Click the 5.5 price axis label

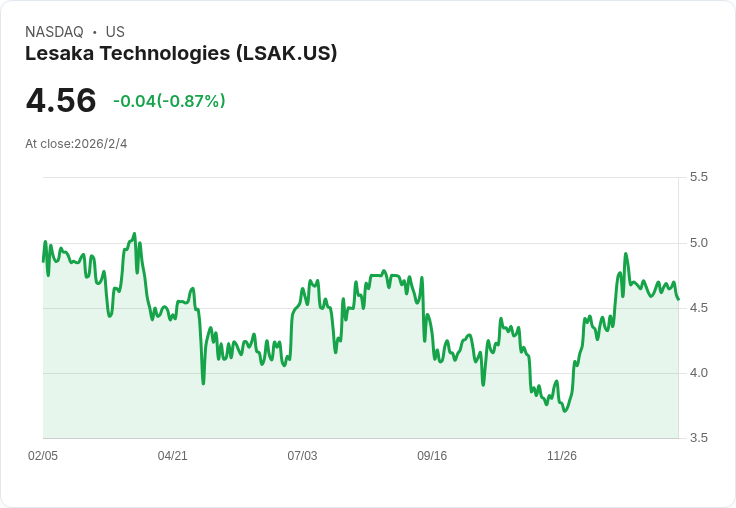(698, 177)
